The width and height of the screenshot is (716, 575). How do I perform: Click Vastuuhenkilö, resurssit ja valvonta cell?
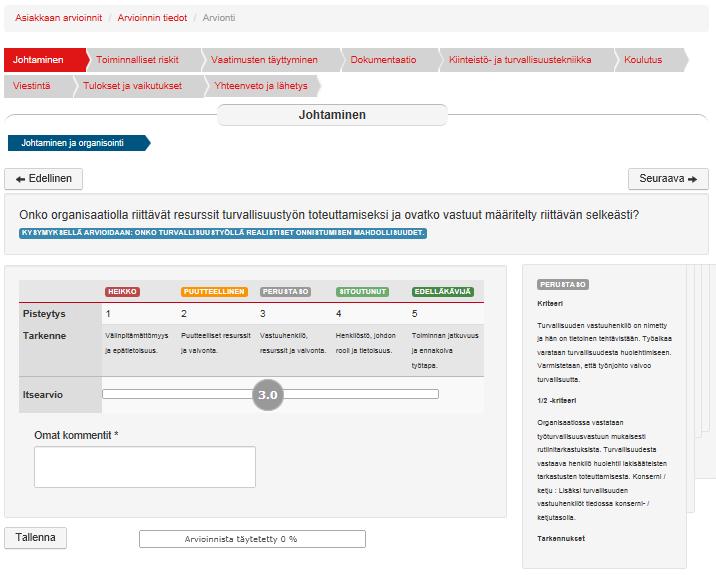(293, 343)
